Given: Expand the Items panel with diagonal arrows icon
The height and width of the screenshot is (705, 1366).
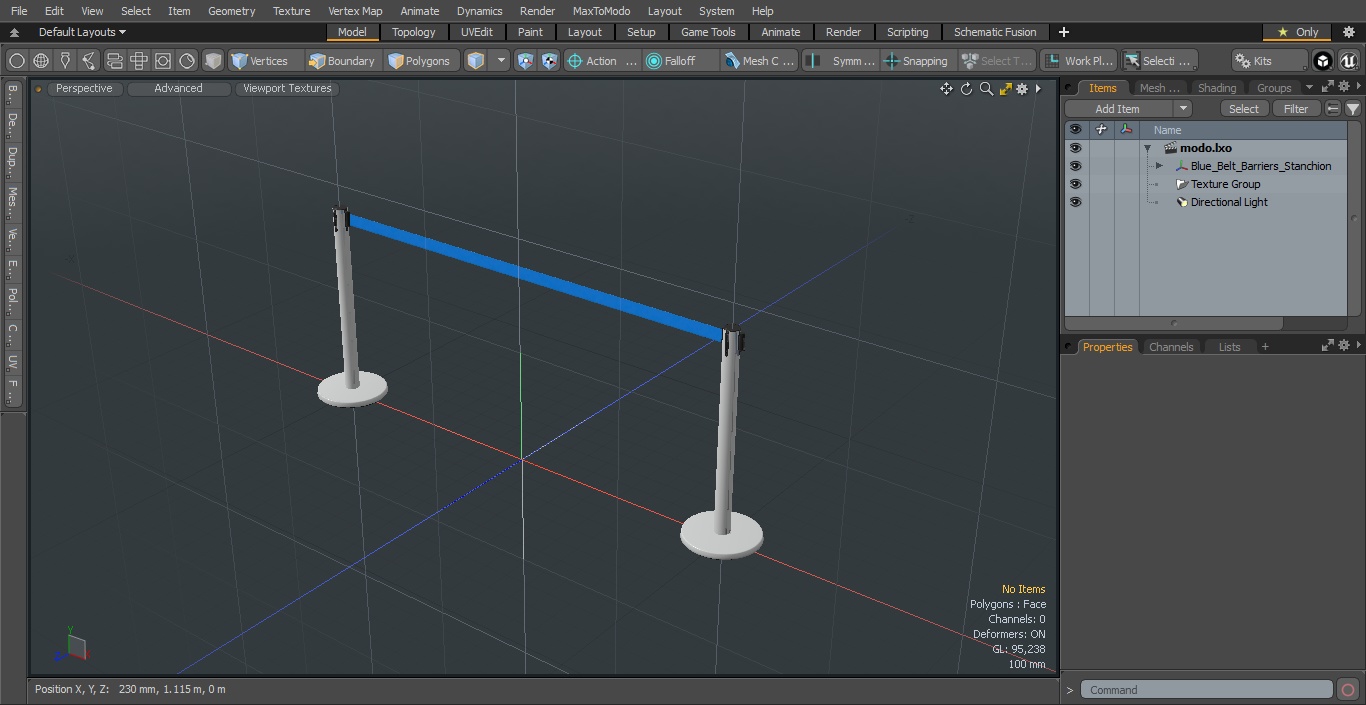Looking at the screenshot, I should pos(1328,87).
